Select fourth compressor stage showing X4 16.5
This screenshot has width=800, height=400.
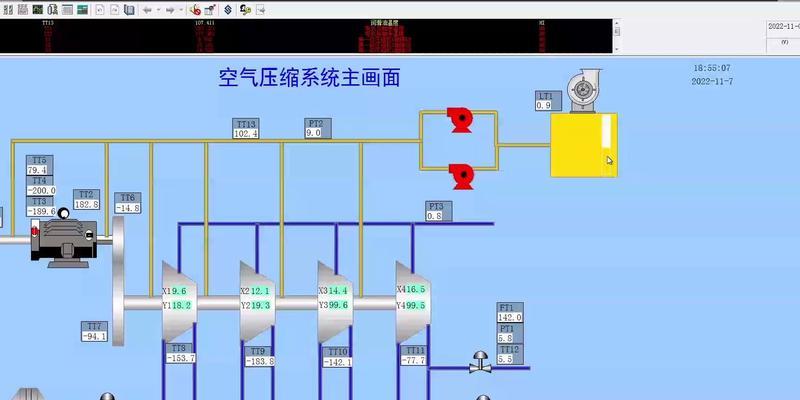(413, 301)
